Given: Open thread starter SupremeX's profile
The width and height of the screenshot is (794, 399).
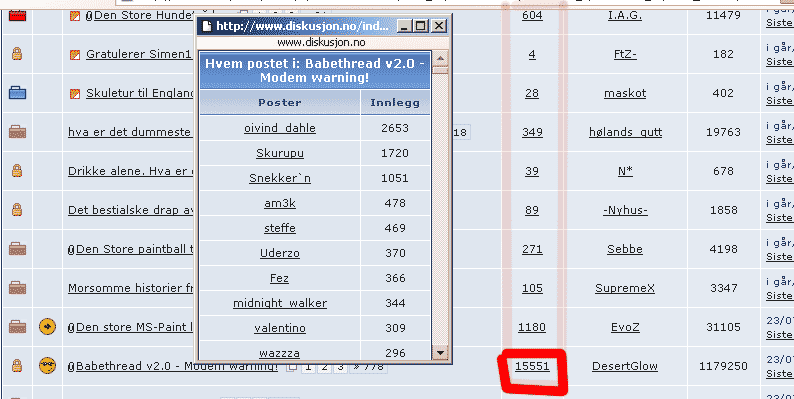Looking at the screenshot, I should pyautogui.click(x=625, y=288).
